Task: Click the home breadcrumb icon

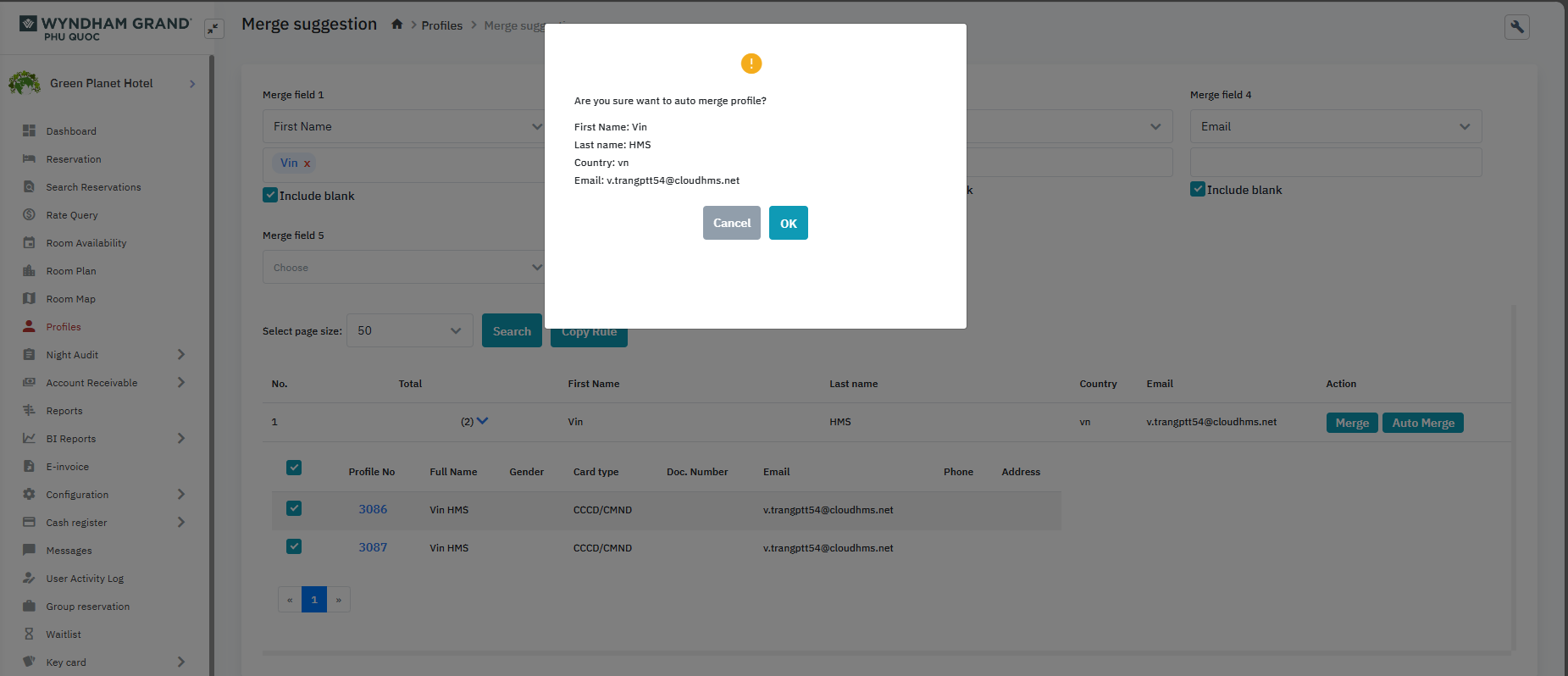Action: click(x=396, y=25)
